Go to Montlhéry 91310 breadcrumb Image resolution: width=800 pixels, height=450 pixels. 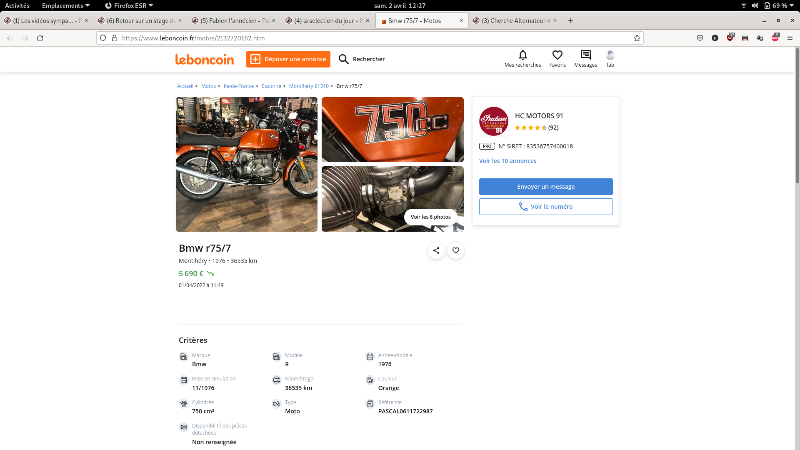click(309, 86)
